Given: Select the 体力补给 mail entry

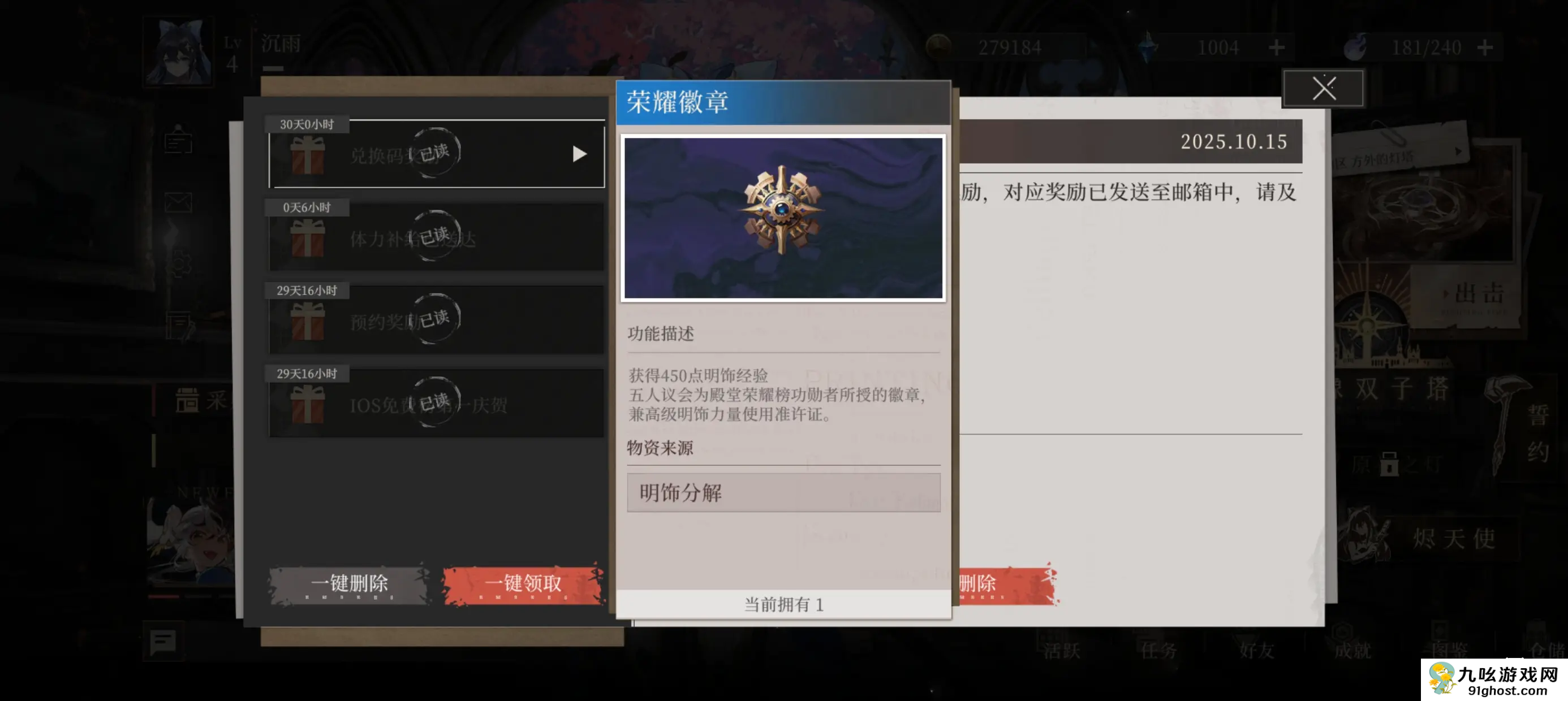Looking at the screenshot, I should tap(437, 236).
